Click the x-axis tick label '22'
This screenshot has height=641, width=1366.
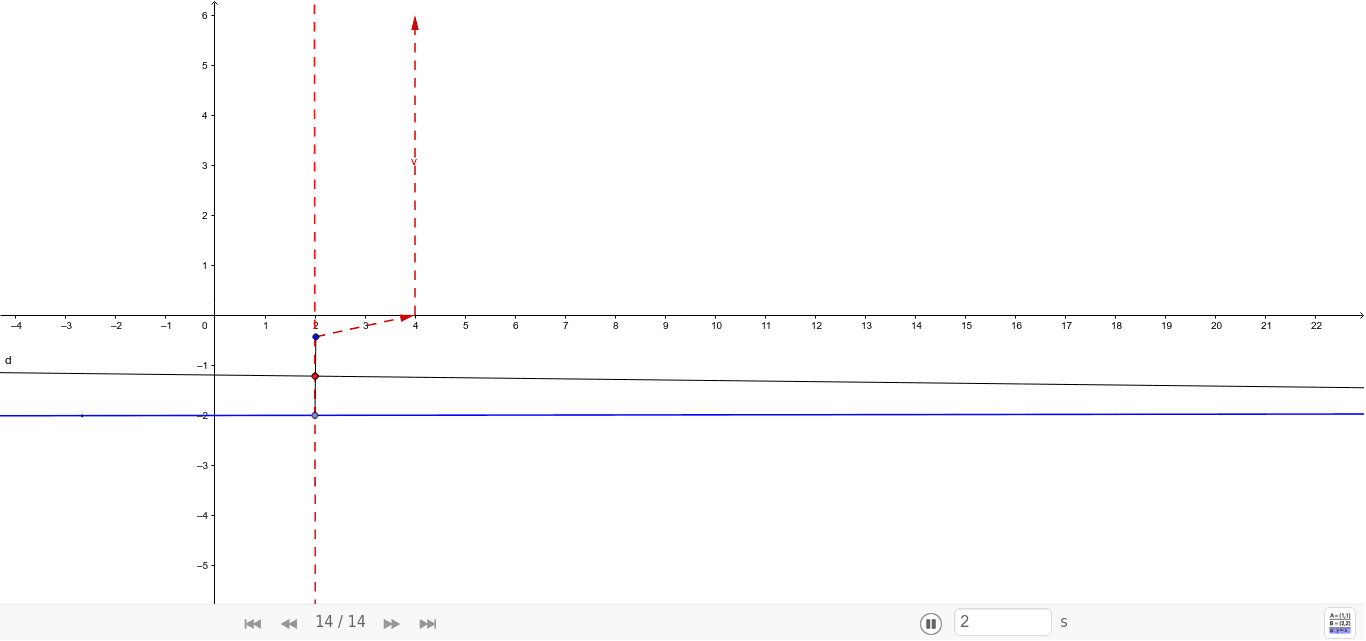click(x=1316, y=326)
